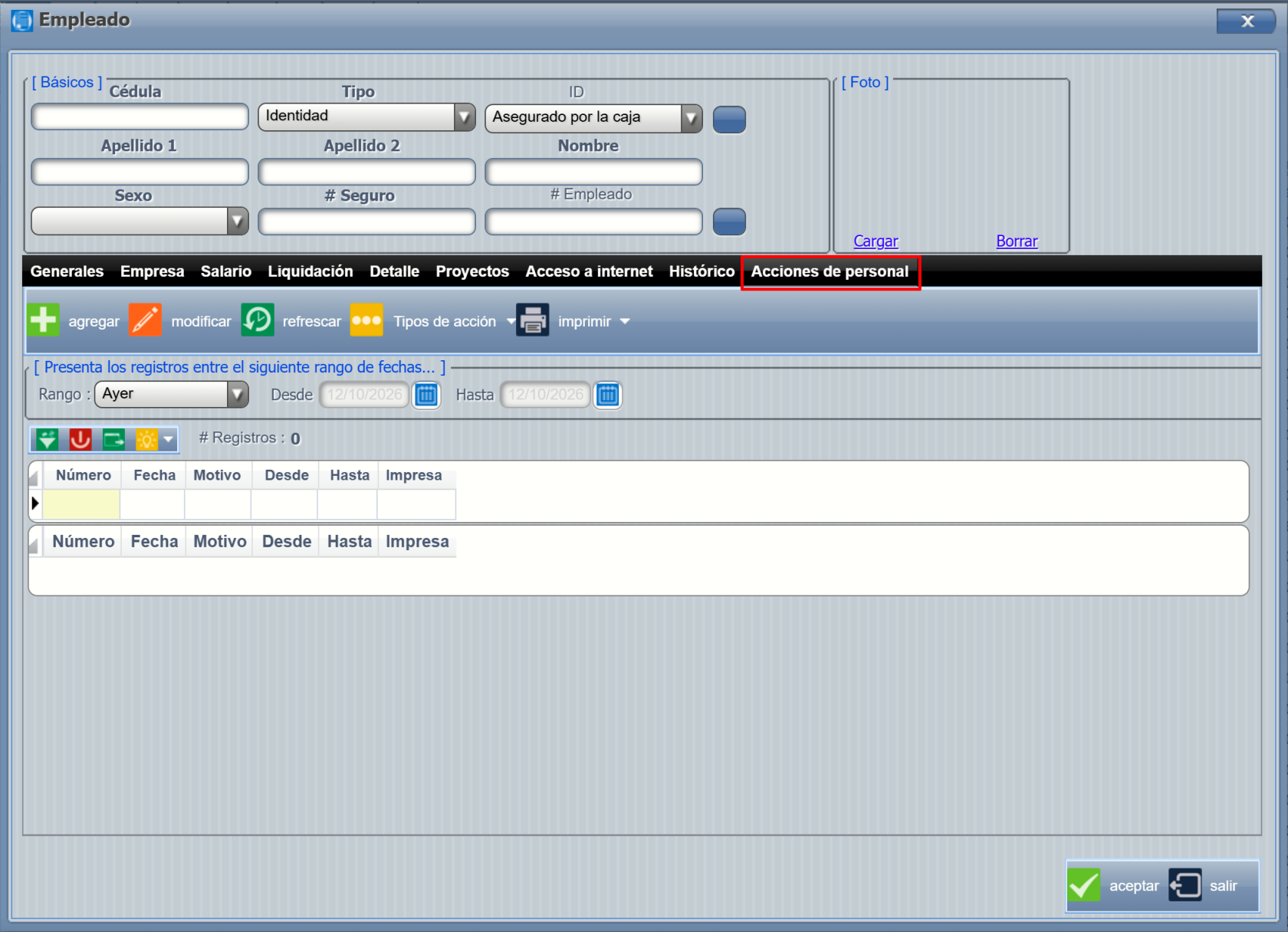Click the # Seguro input field
1288x932 pixels.
(x=366, y=222)
